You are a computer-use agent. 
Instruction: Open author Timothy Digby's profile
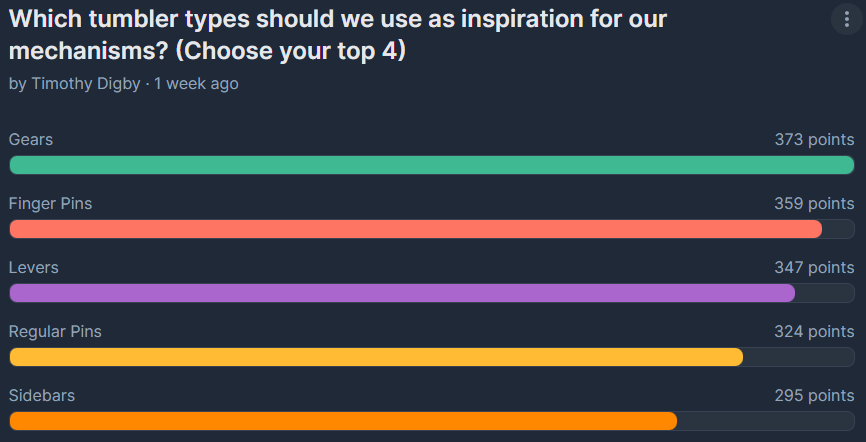86,83
